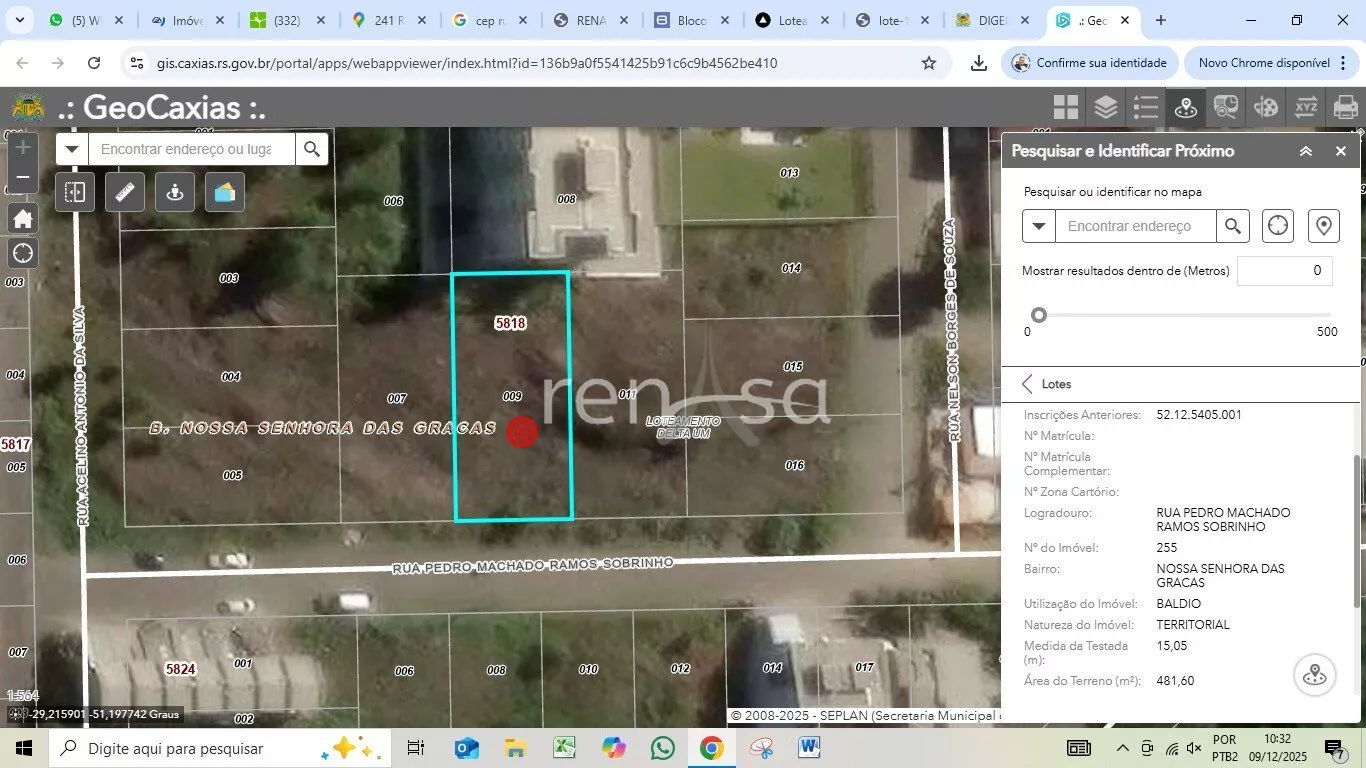Collapse the Pesquisar e Identificar Próximo panel
This screenshot has height=768, width=1366.
[x=1306, y=151]
